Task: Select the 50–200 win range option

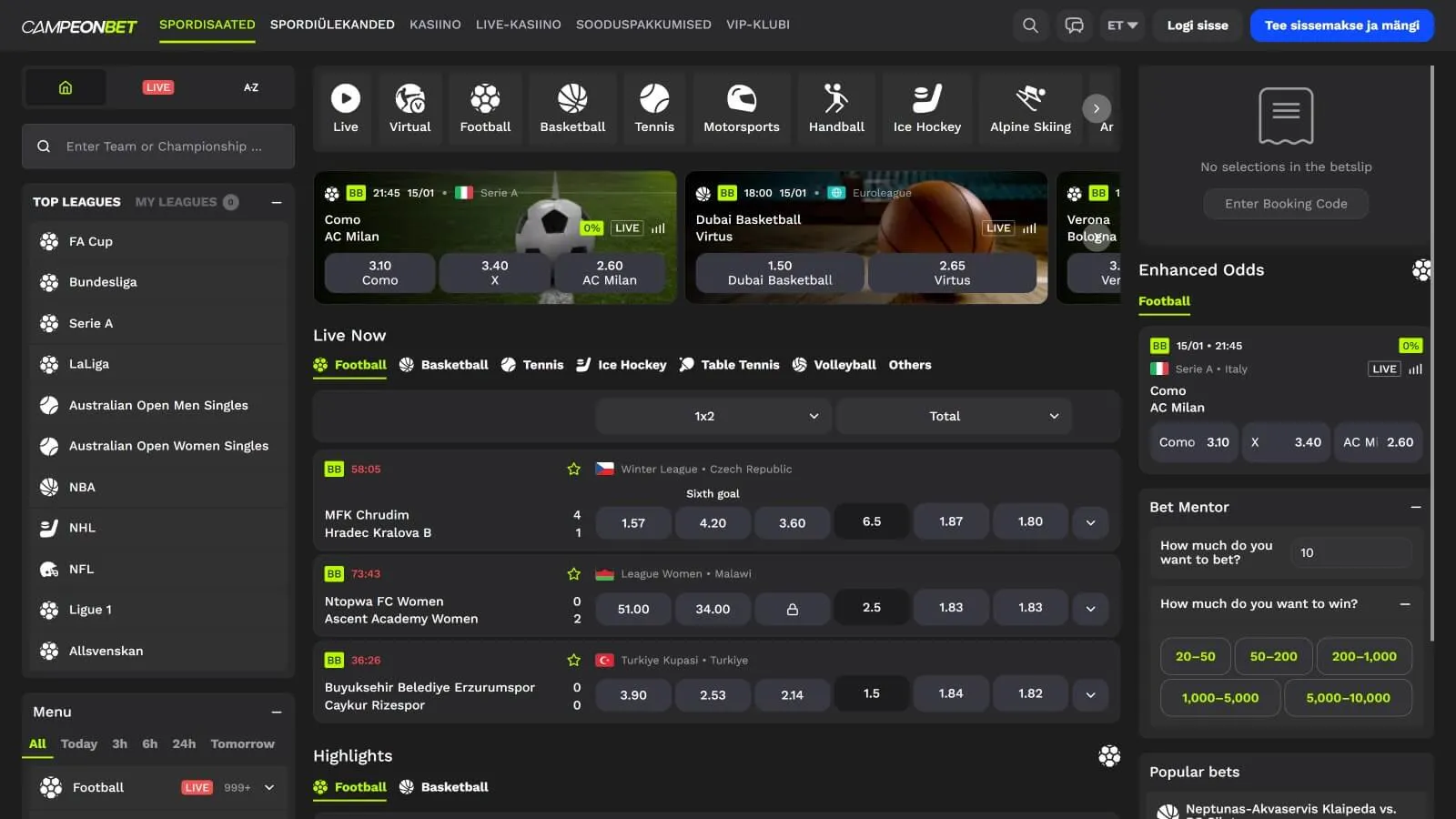Action: pyautogui.click(x=1273, y=656)
